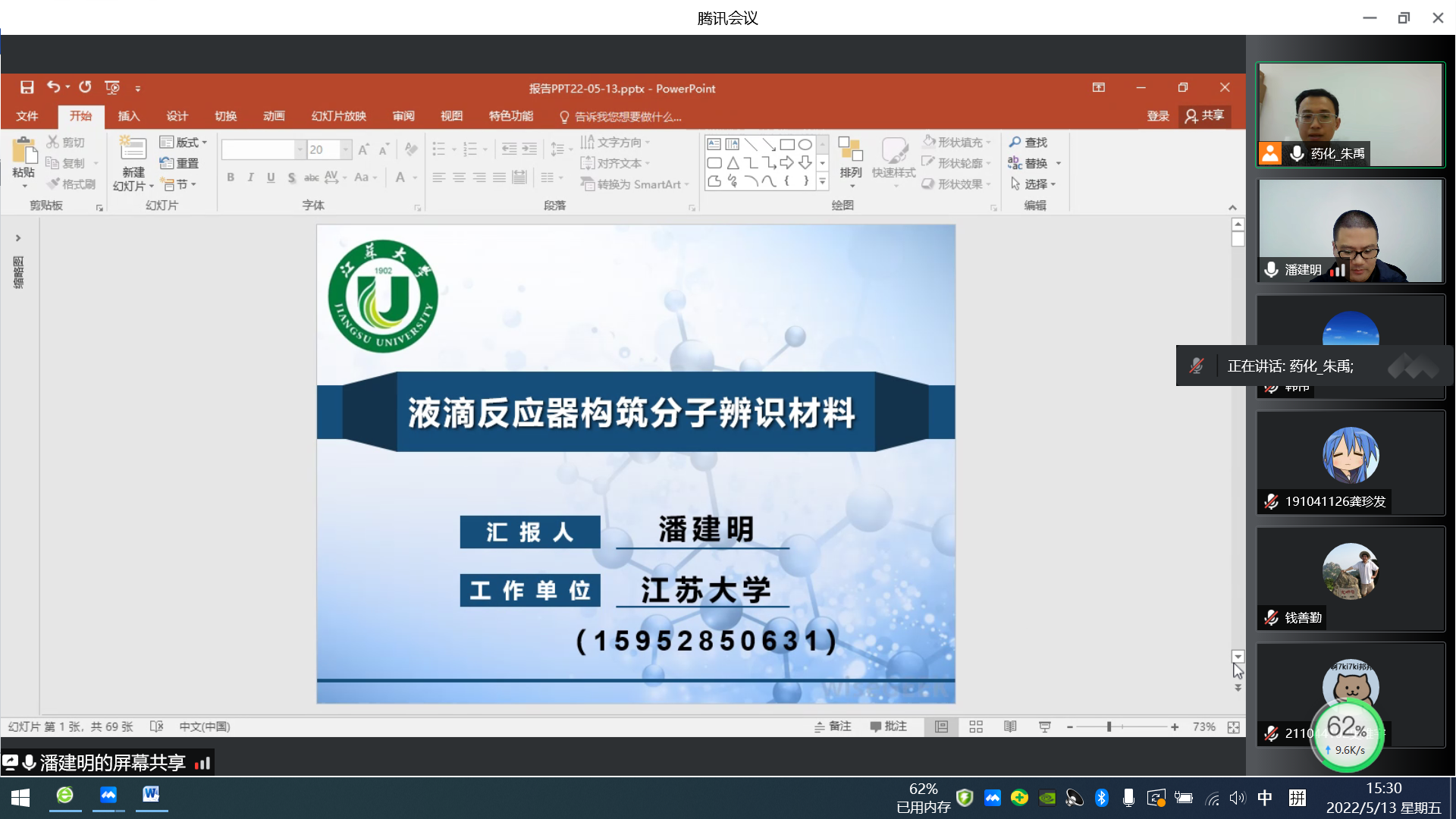Click the Undo arrow icon

[52, 87]
